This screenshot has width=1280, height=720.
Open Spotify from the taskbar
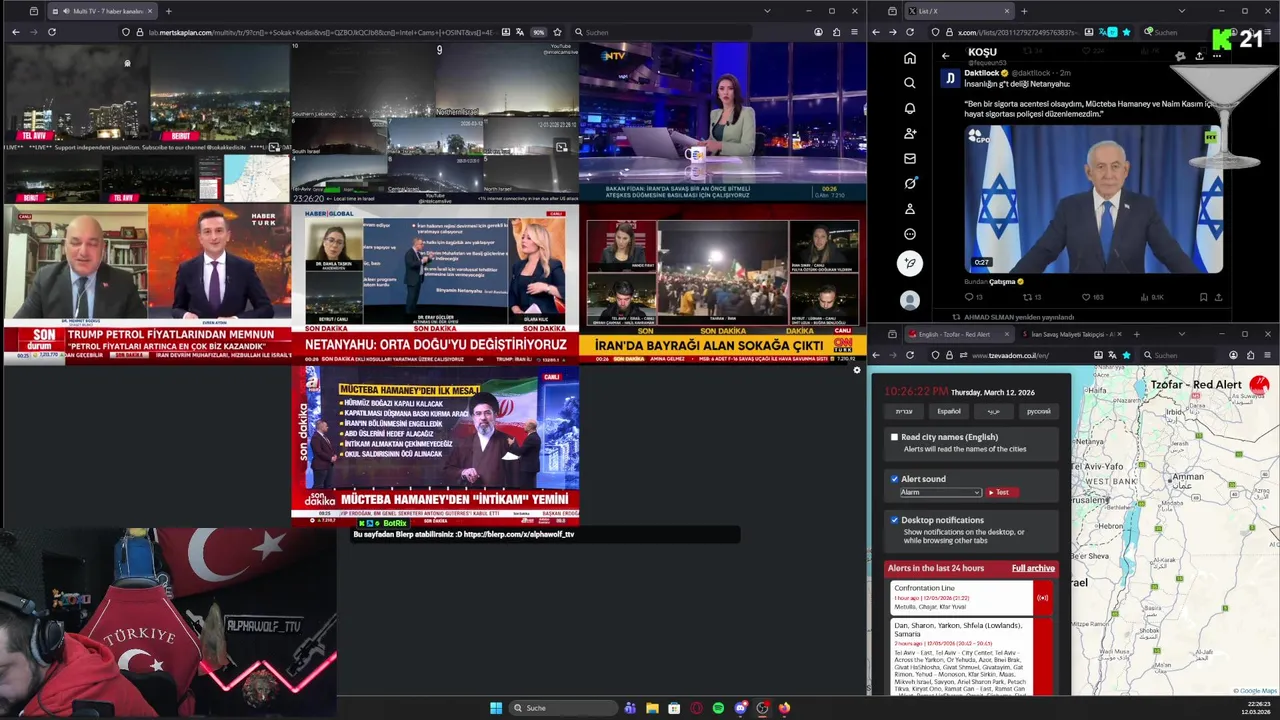point(718,708)
